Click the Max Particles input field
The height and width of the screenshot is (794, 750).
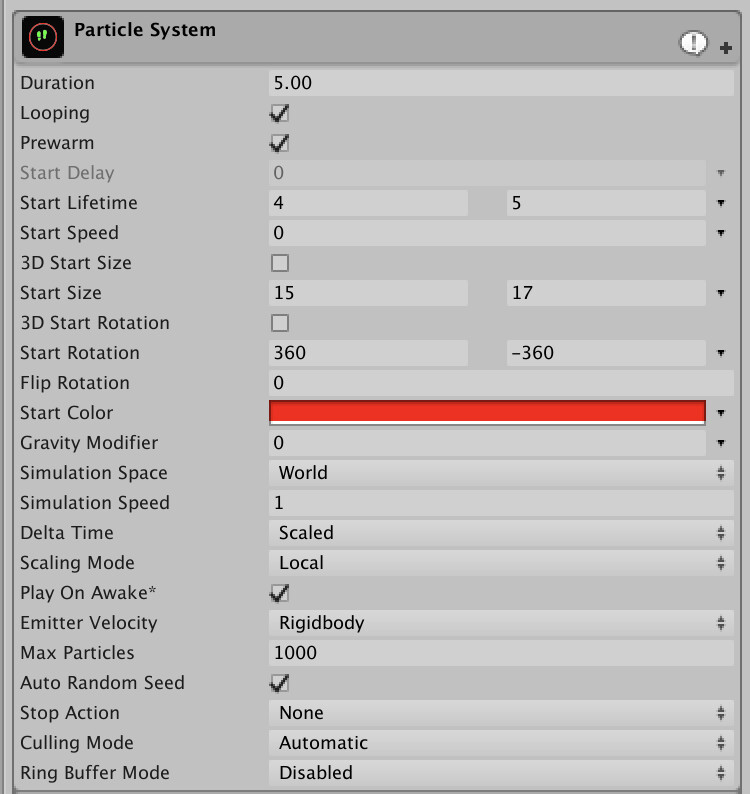click(501, 653)
